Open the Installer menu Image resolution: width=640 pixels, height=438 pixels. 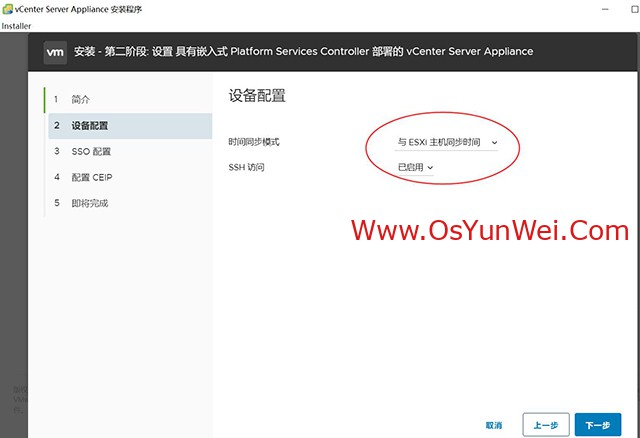coord(16,26)
